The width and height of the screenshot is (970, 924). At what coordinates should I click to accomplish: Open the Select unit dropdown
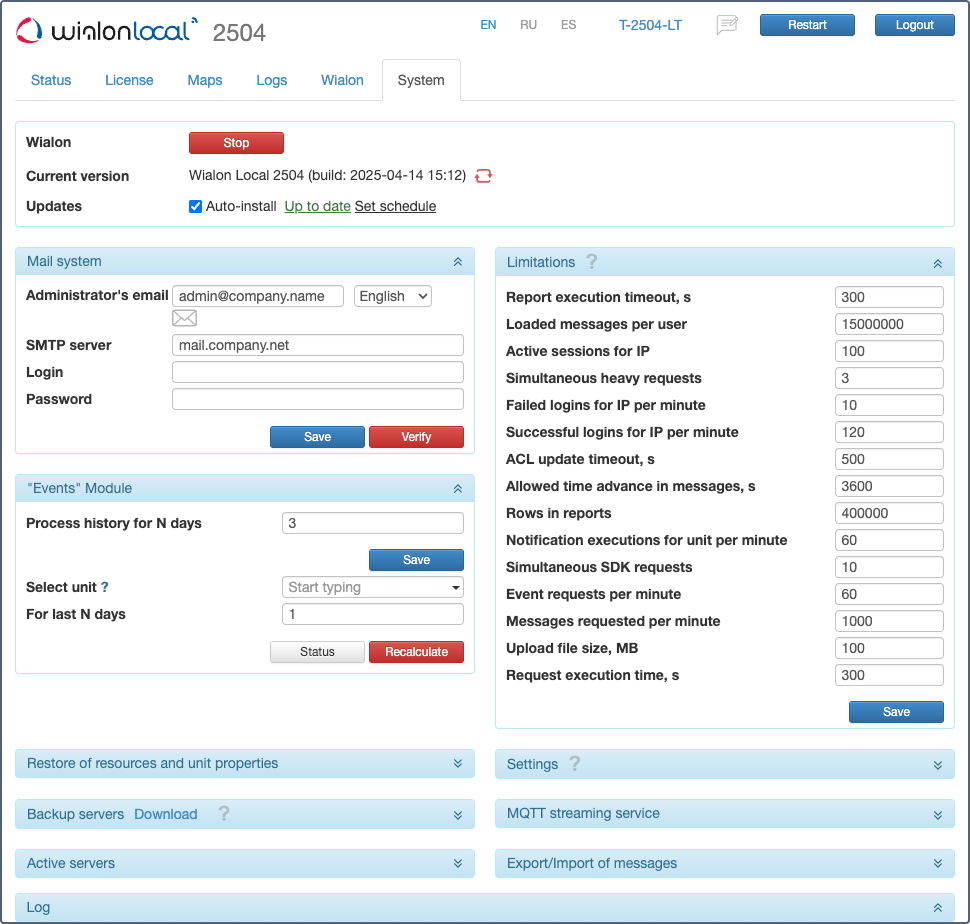coord(373,587)
